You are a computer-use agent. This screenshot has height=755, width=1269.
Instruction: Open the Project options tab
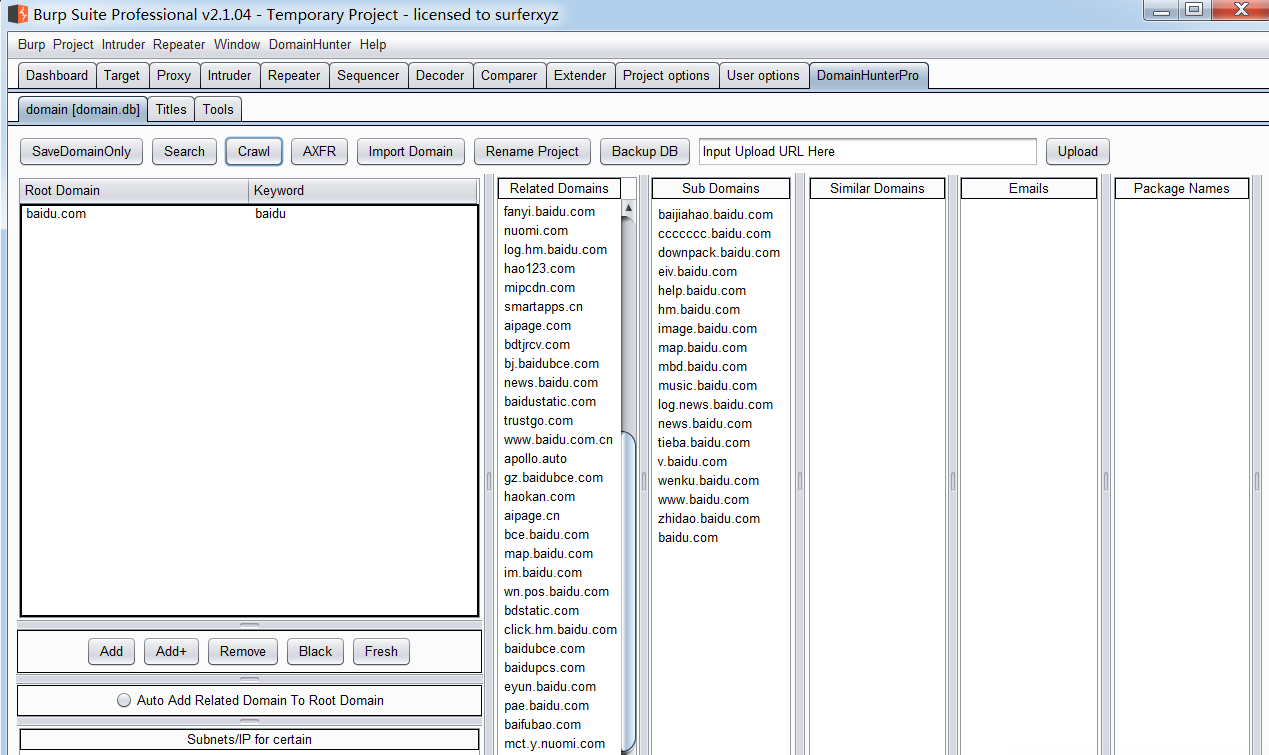(666, 75)
